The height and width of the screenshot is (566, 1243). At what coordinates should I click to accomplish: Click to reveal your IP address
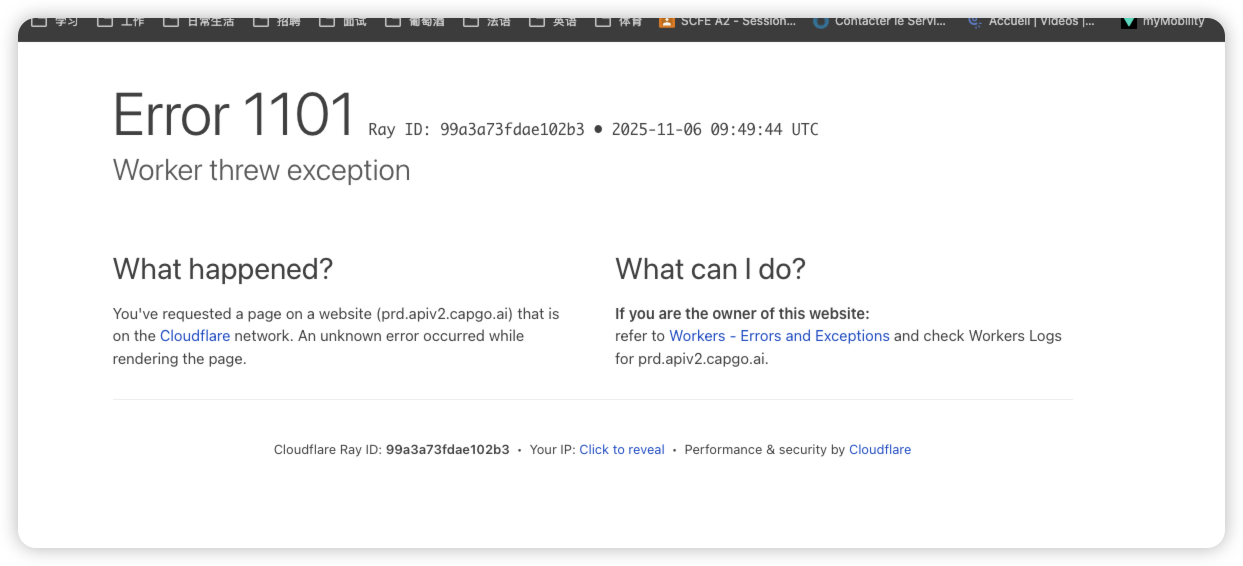click(622, 450)
